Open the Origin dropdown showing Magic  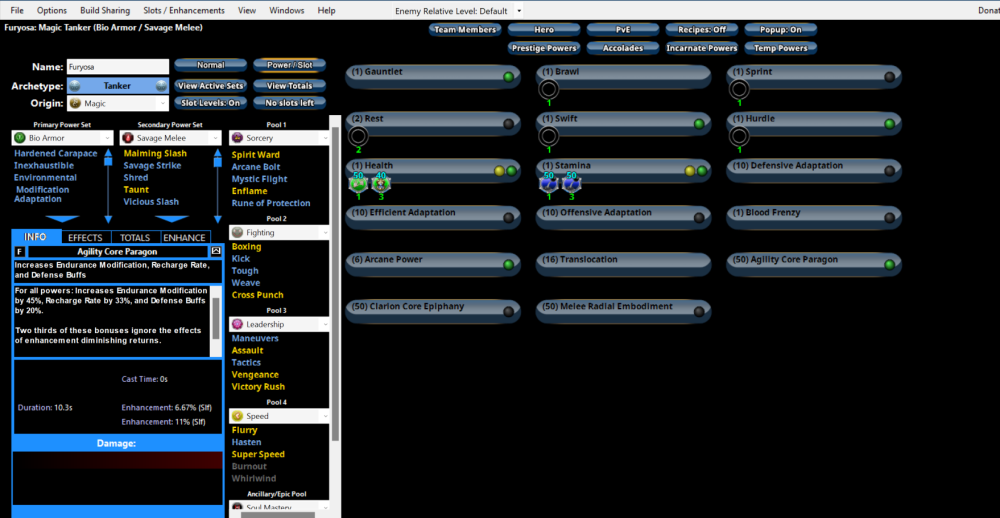[x=117, y=103]
